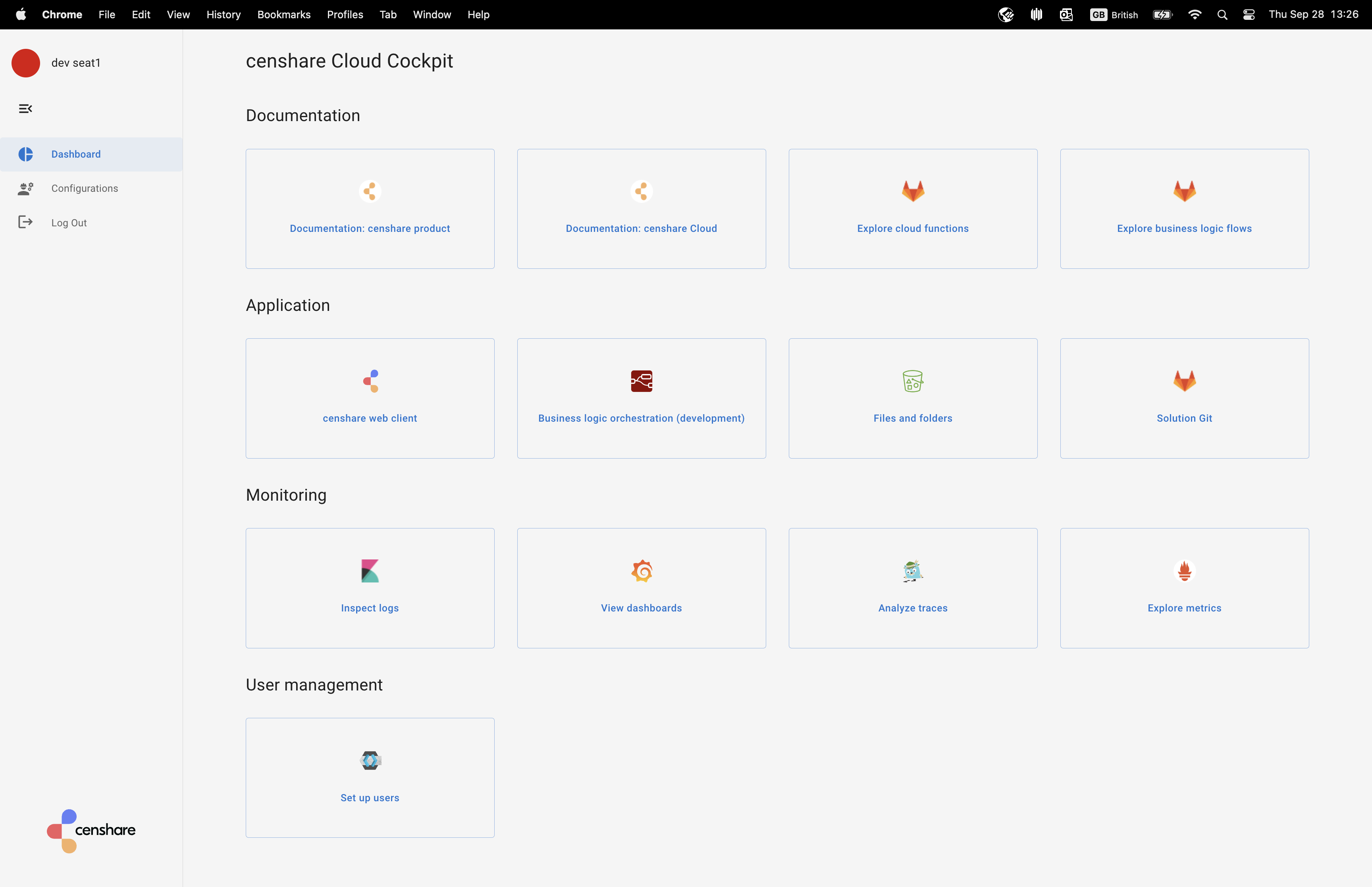The image size is (1372, 887).
Task: Select the Configurations entry in the sidebar
Action: point(84,188)
